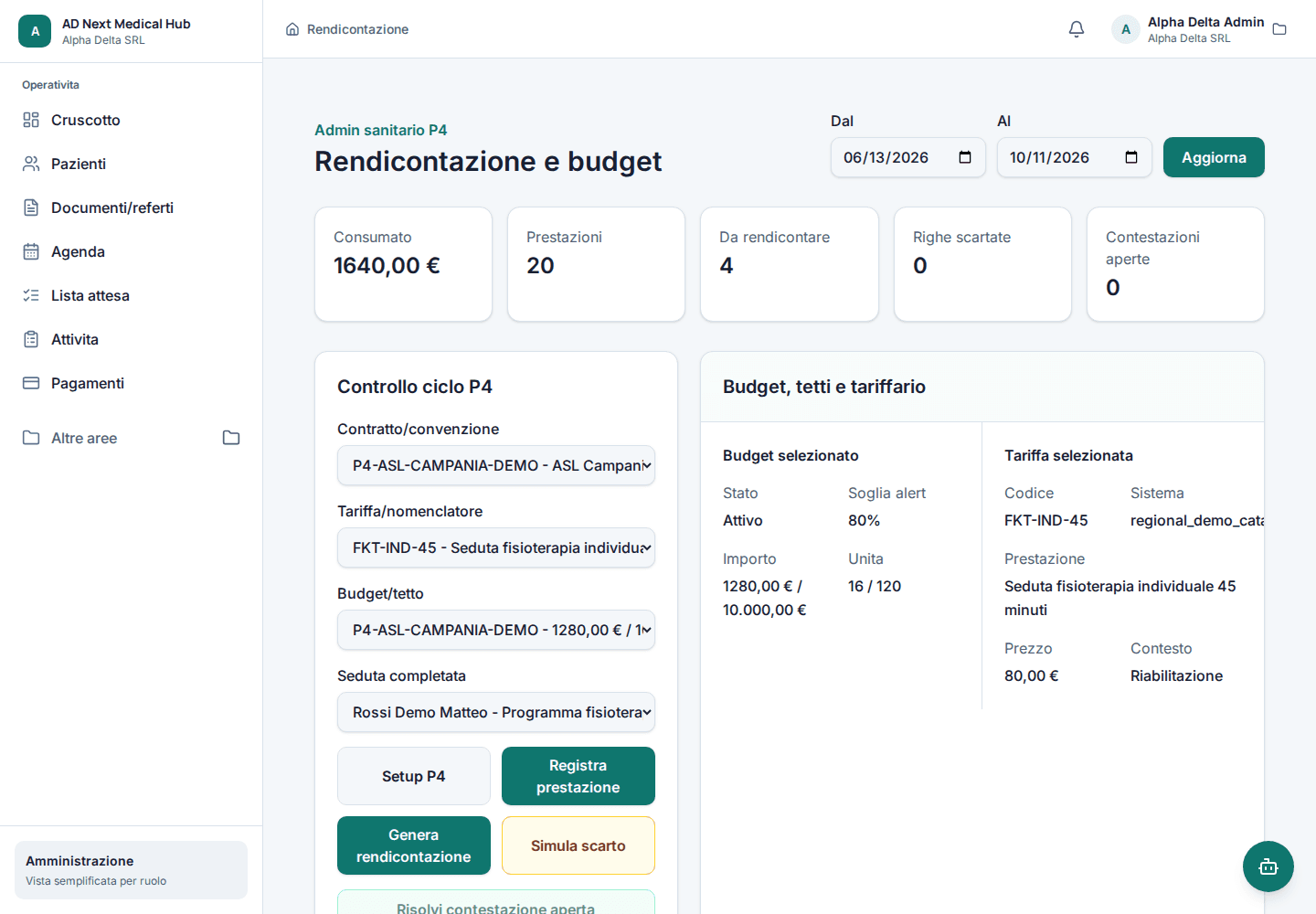Image resolution: width=1316 pixels, height=914 pixels.
Task: Click the Stato value Attivo
Action: point(743,520)
